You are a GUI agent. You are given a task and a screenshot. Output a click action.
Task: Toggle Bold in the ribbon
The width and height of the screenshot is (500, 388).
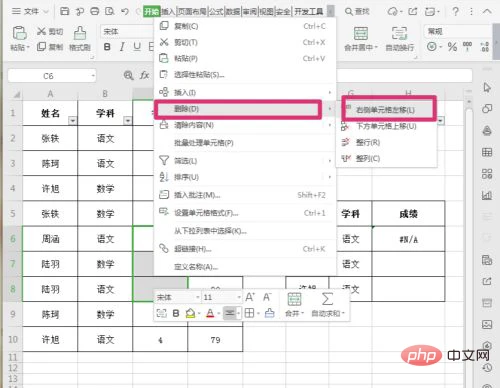(x=107, y=47)
